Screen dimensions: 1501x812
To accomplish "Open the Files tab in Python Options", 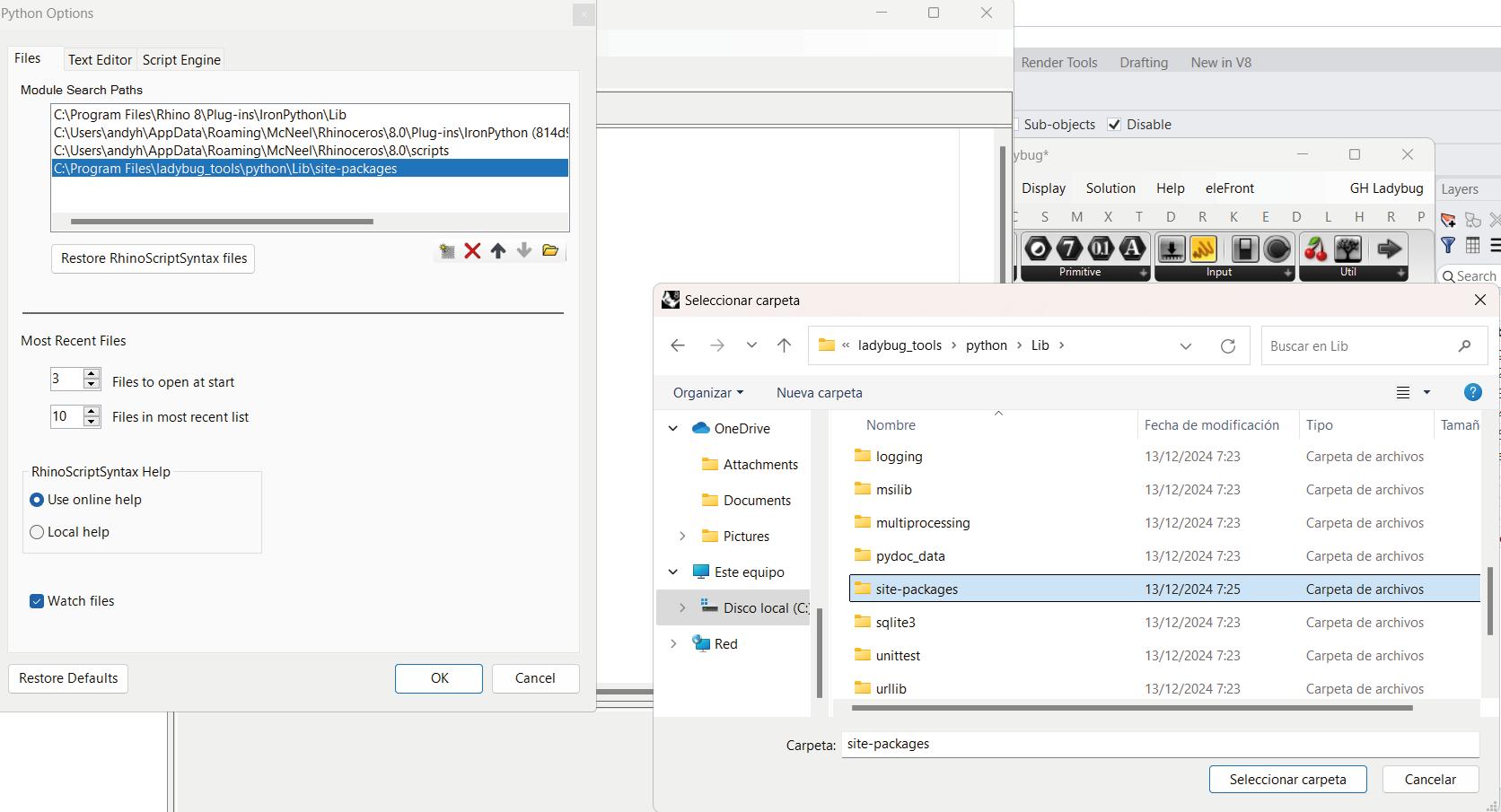I will click(28, 58).
